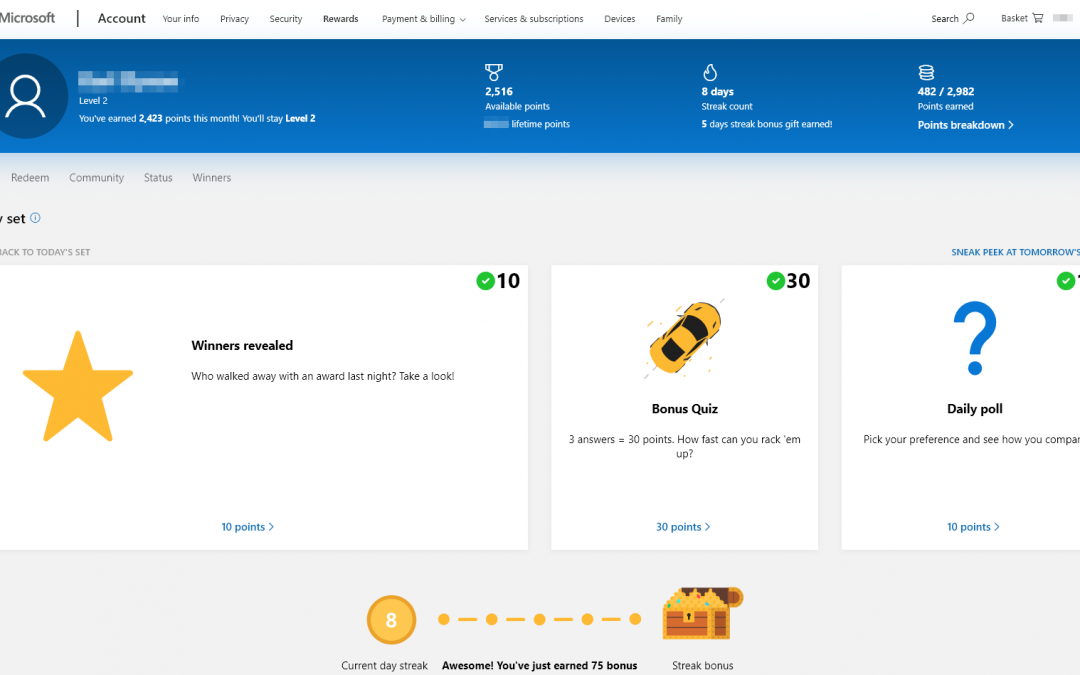Click the green checkmark on Daily poll card
1080x675 pixels.
(1066, 281)
